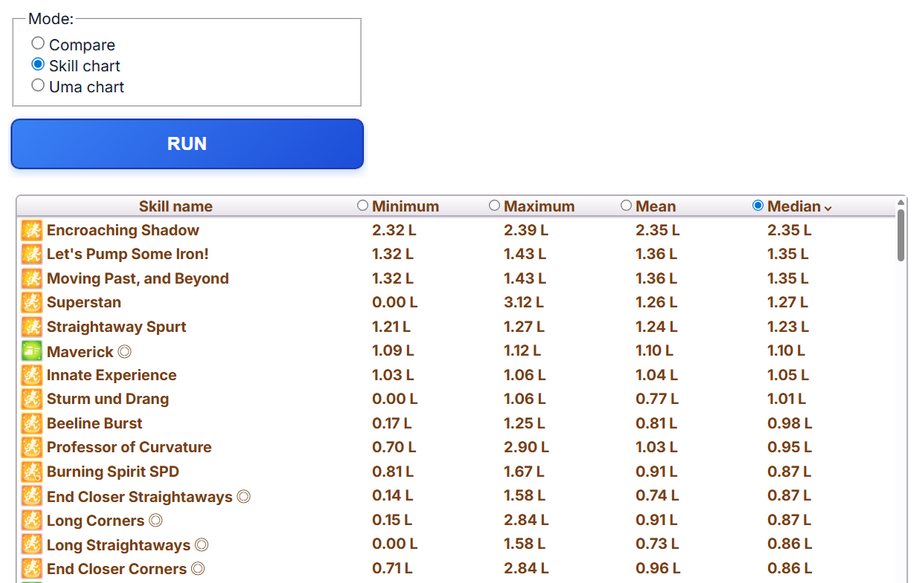Viewport: 921px width, 583px height.
Task: Click the Encroaching Shadow skill icon
Action: coord(32,231)
